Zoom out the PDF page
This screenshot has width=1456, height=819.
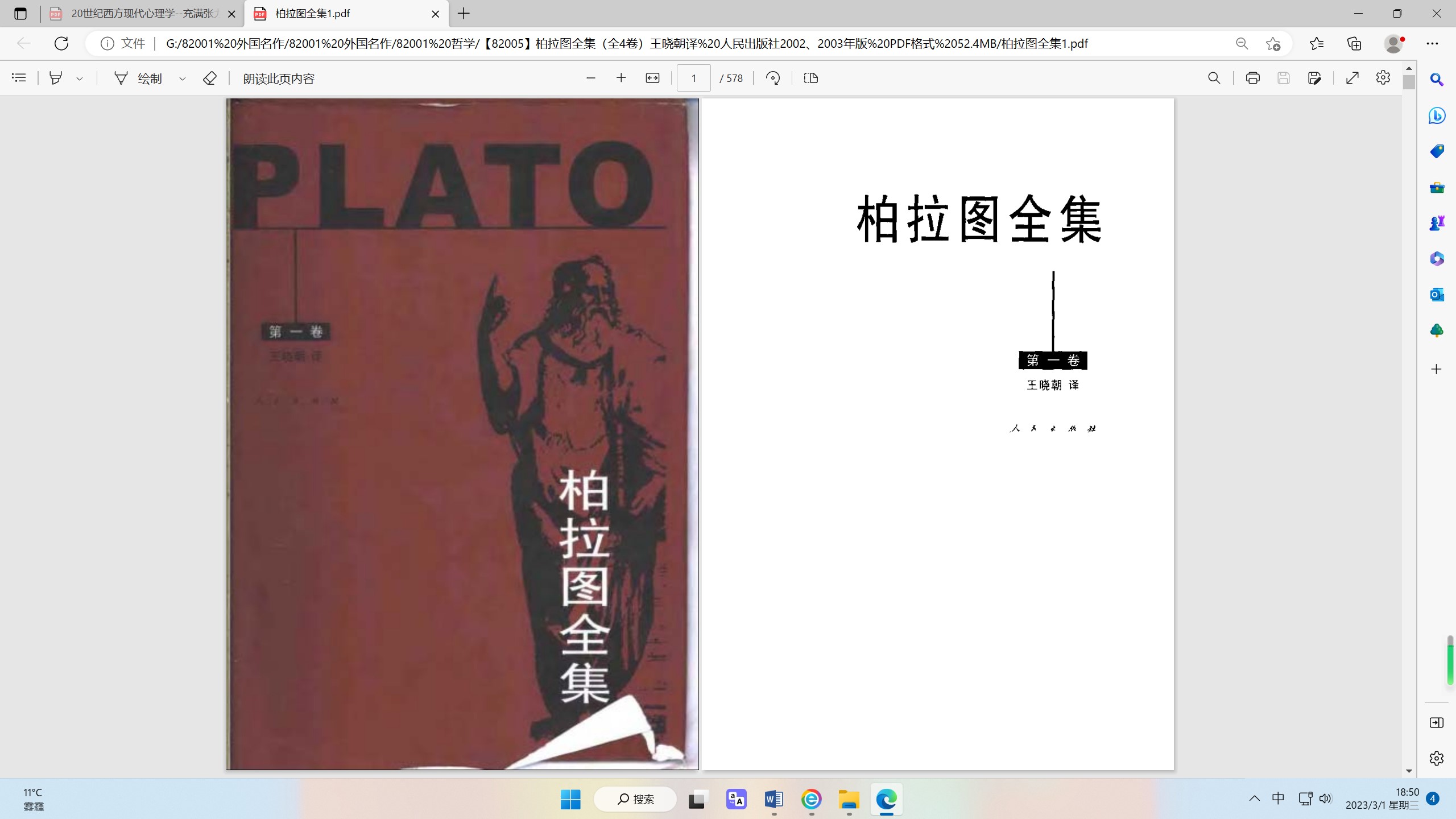(591, 78)
